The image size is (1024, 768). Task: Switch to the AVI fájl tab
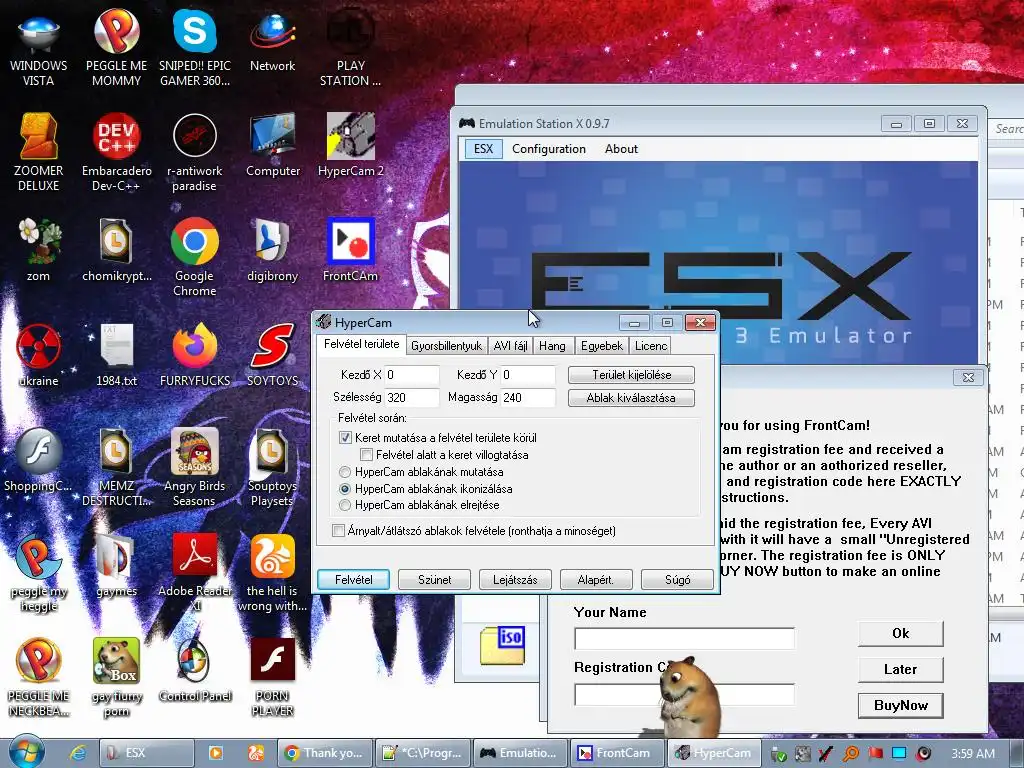pos(510,346)
